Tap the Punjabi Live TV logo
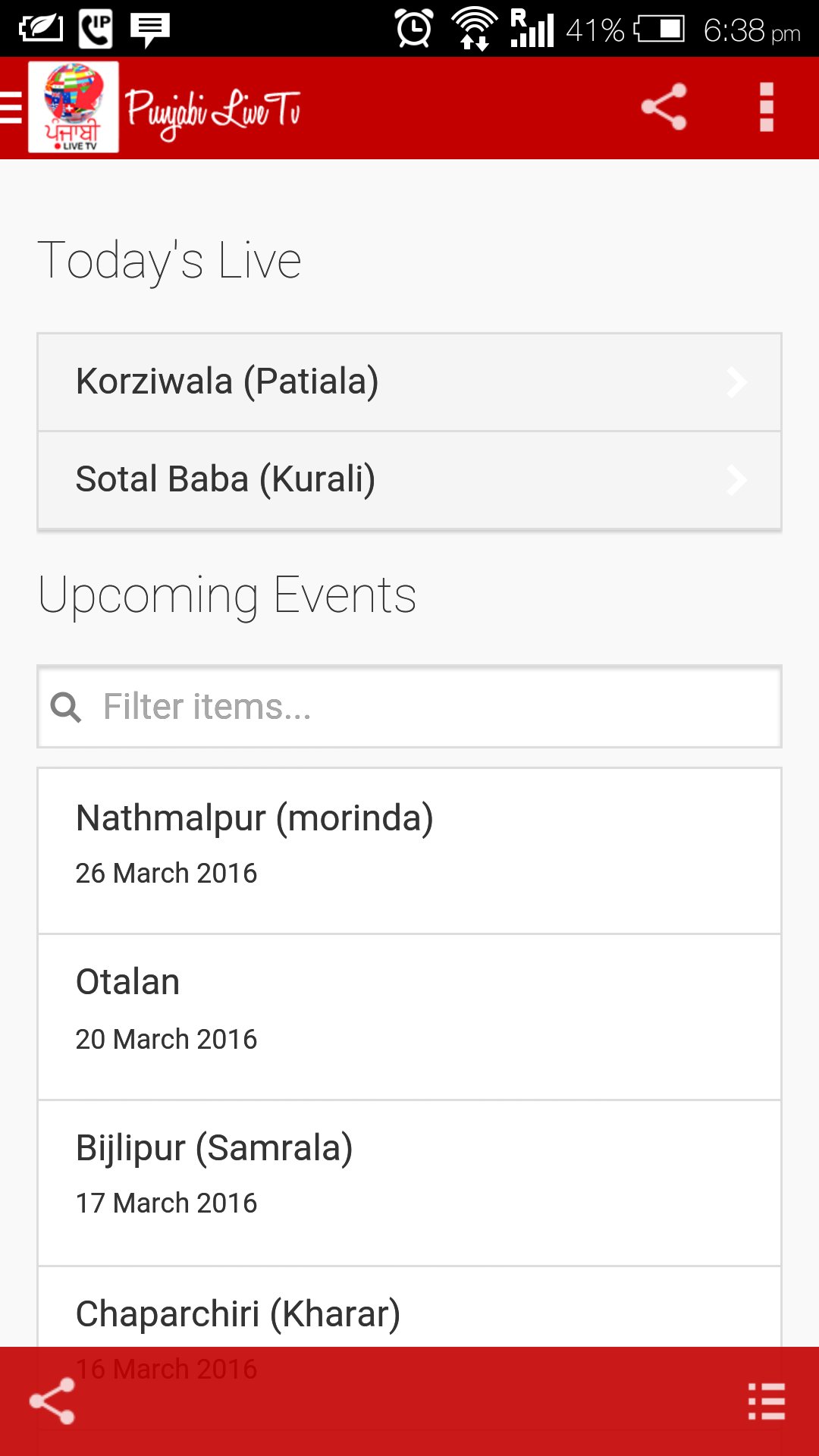Viewport: 819px width, 1456px height. click(74, 107)
